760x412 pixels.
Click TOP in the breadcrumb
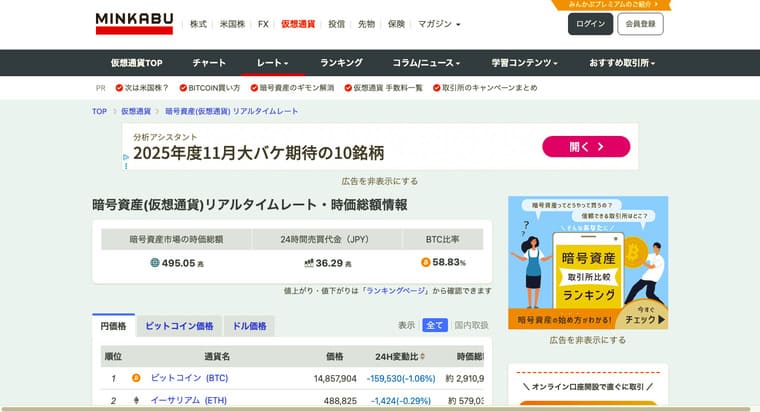[x=99, y=111]
